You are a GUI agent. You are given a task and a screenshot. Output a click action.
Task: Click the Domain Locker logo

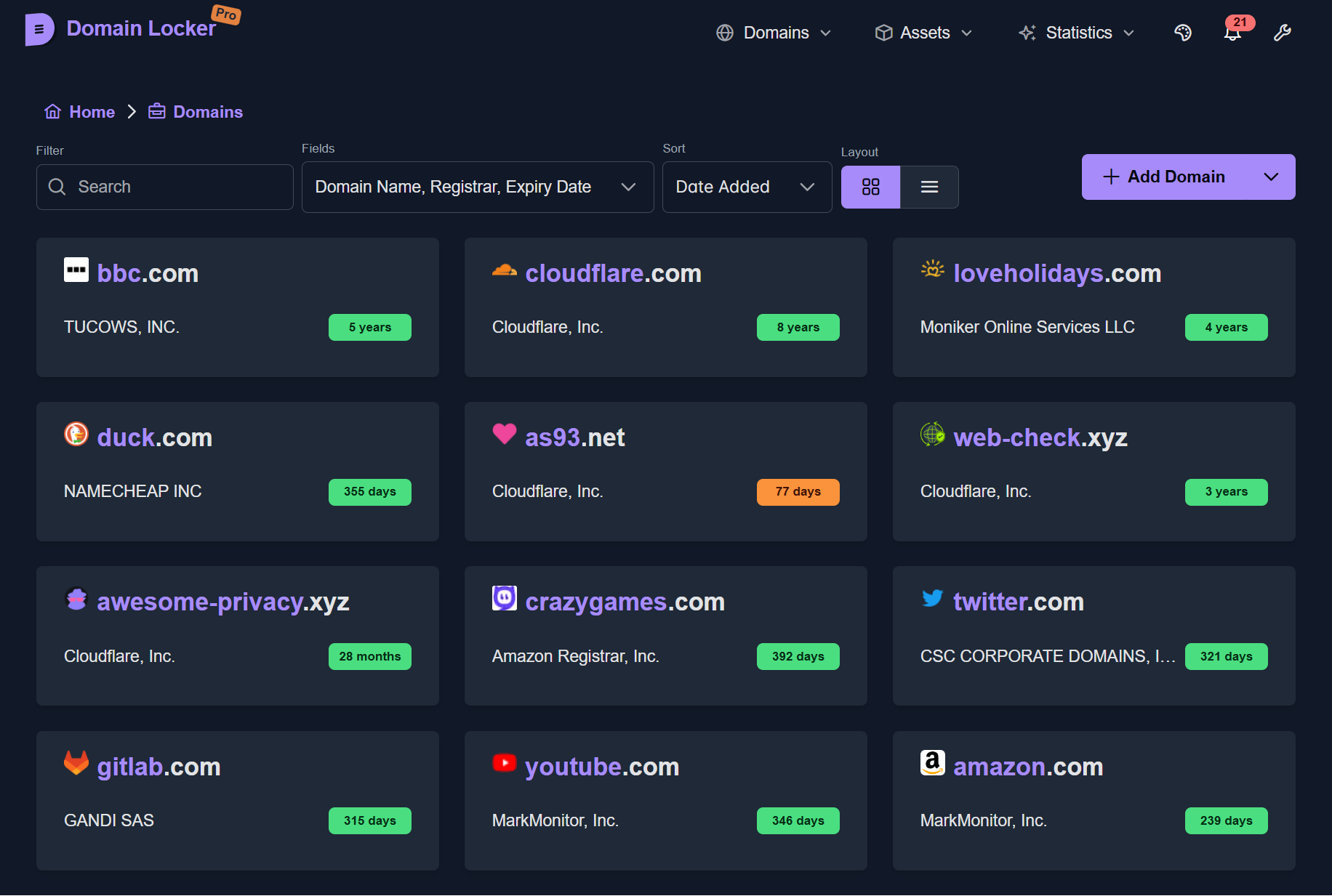pos(40,29)
